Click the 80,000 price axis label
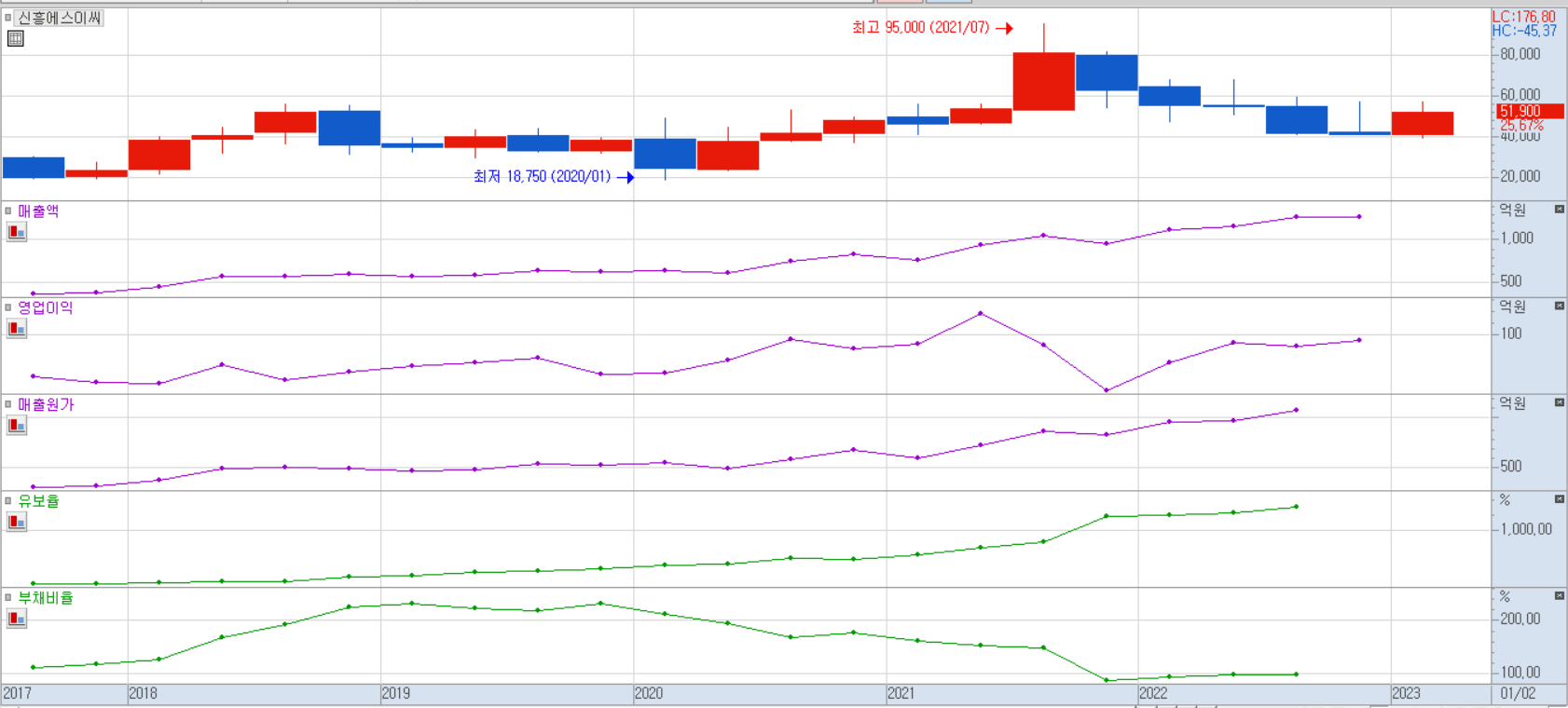 pos(1520,54)
